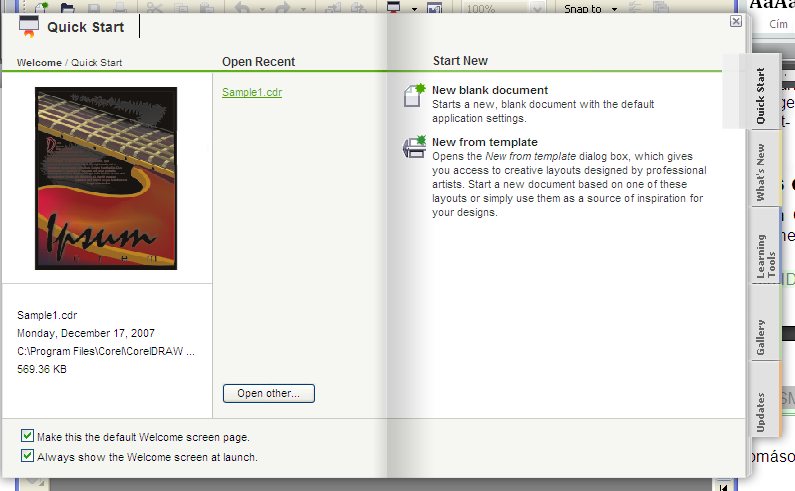Click the Print icon in toolbar

pos(120,8)
